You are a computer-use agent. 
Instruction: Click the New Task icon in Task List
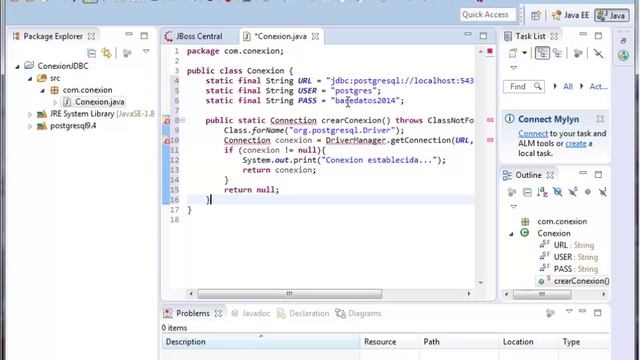(x=513, y=53)
